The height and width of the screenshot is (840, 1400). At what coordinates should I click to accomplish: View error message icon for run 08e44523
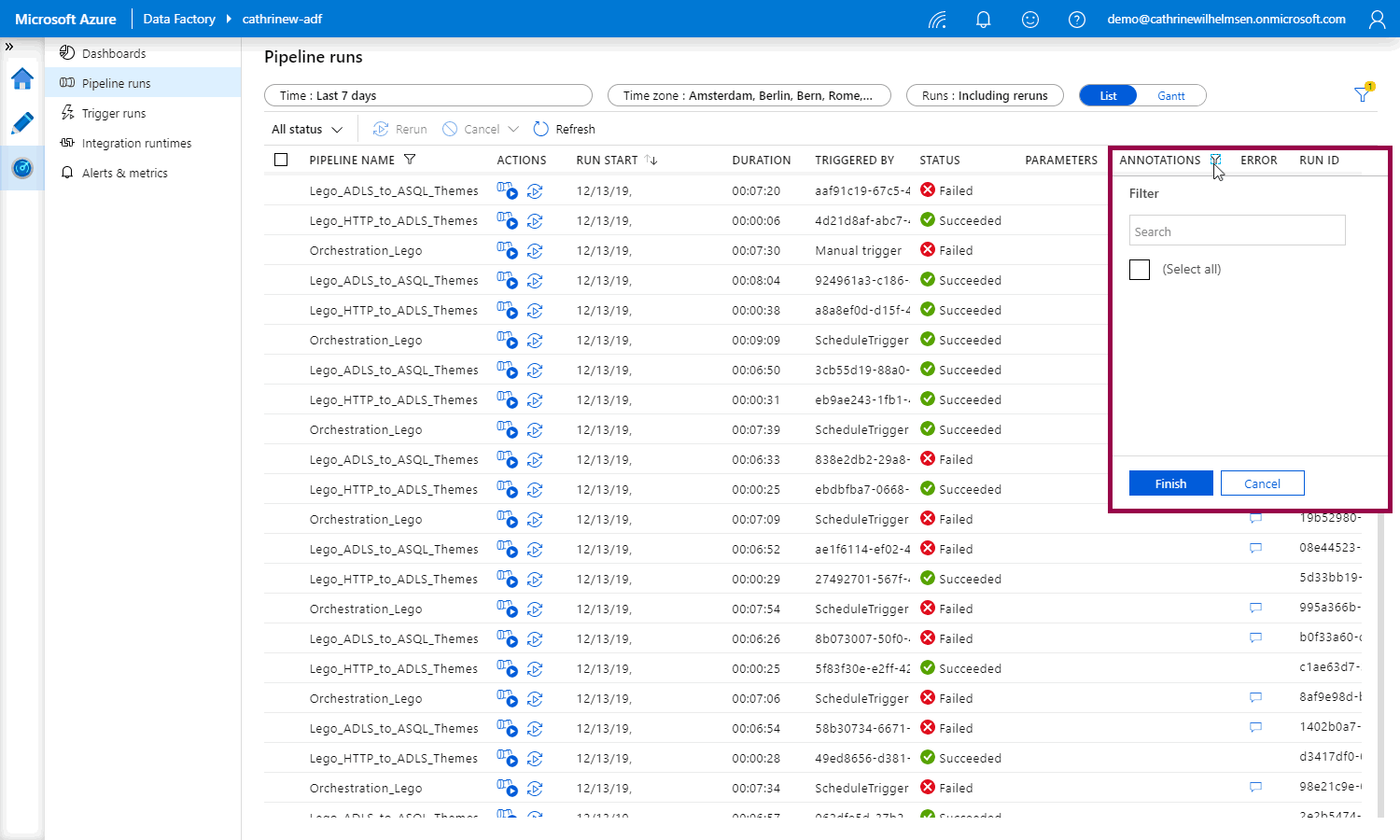(1255, 548)
